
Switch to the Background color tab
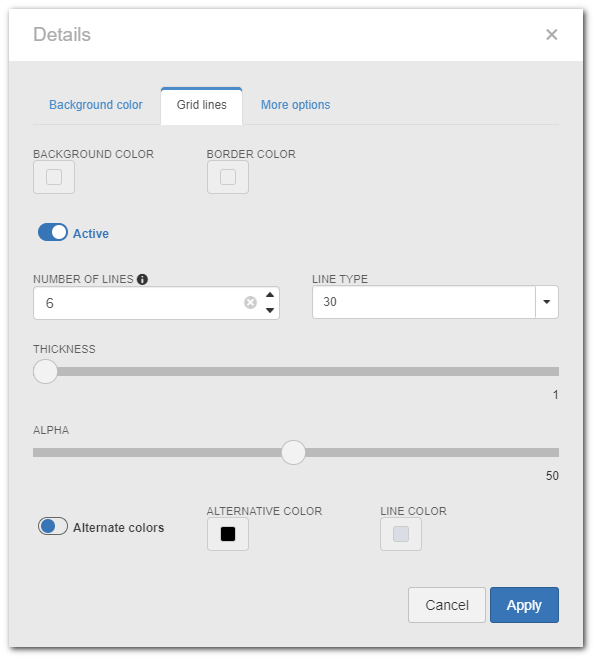(x=96, y=105)
